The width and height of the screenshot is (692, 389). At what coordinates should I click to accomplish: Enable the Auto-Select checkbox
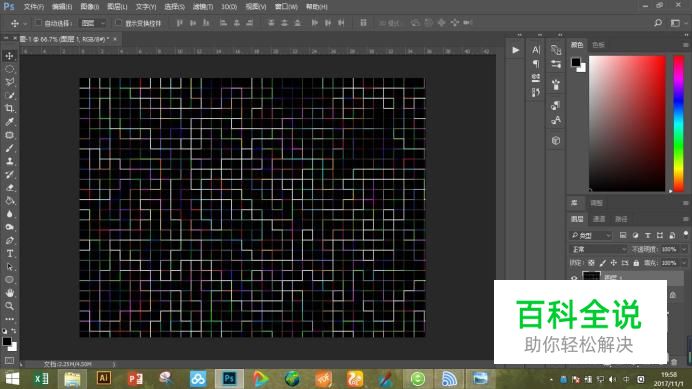click(38, 23)
